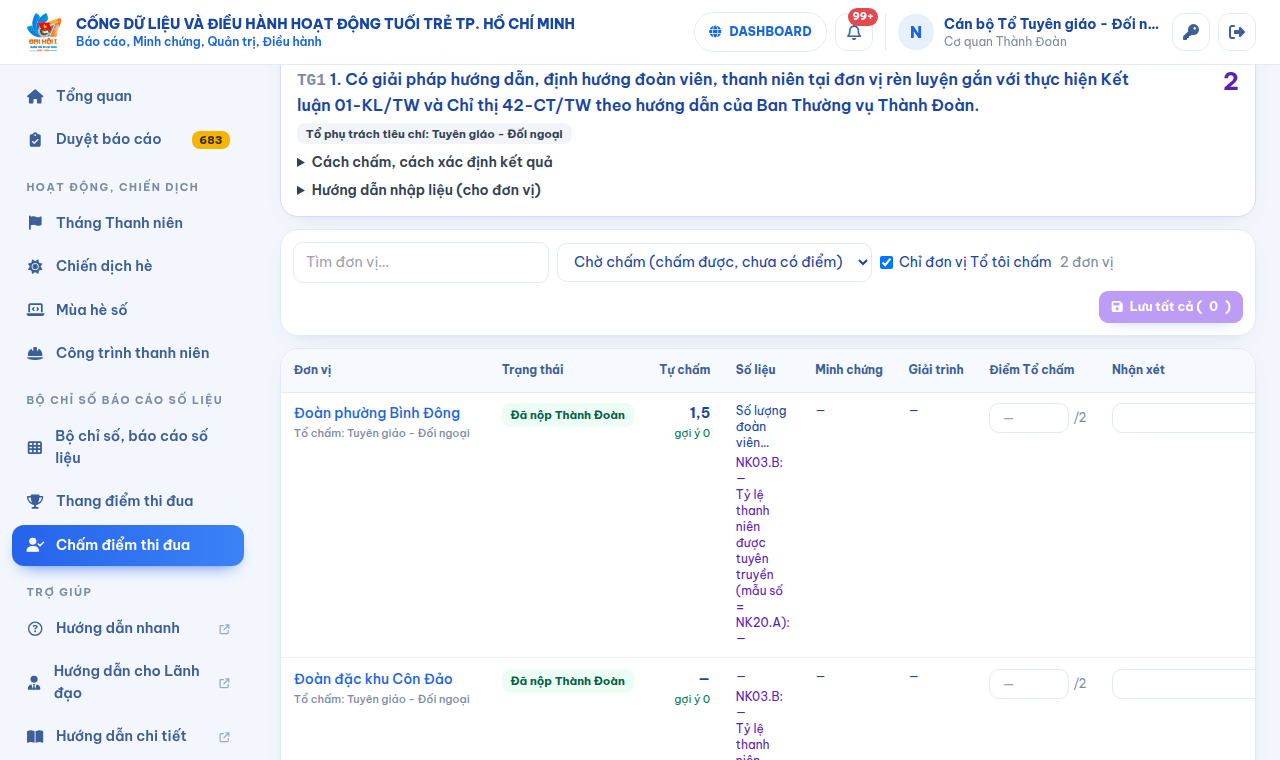
Task: Open notifications bell with 99+ badge
Action: click(x=854, y=32)
